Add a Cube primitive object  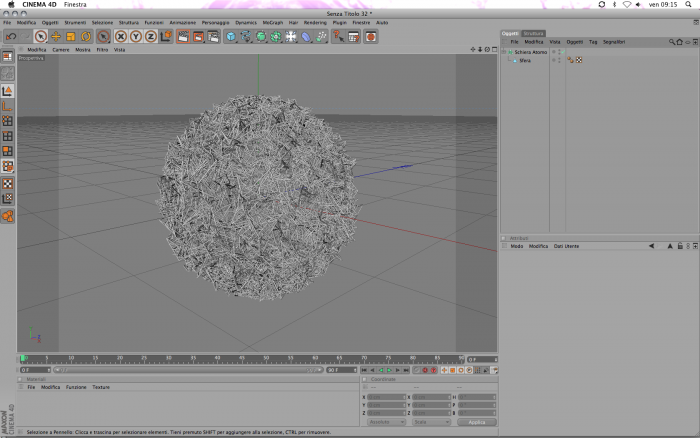tap(231, 37)
